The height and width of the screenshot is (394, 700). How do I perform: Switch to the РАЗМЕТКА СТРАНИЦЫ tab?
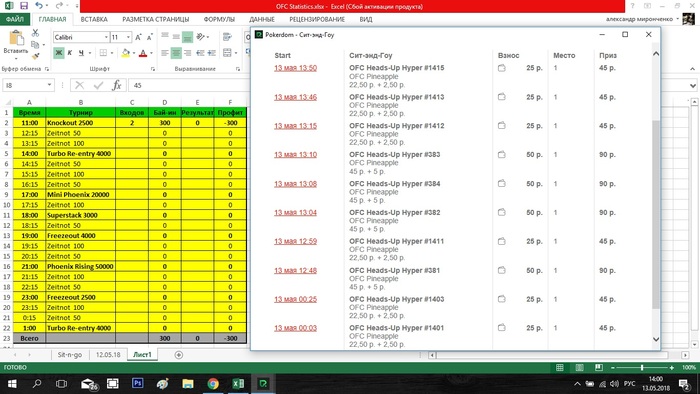(155, 19)
